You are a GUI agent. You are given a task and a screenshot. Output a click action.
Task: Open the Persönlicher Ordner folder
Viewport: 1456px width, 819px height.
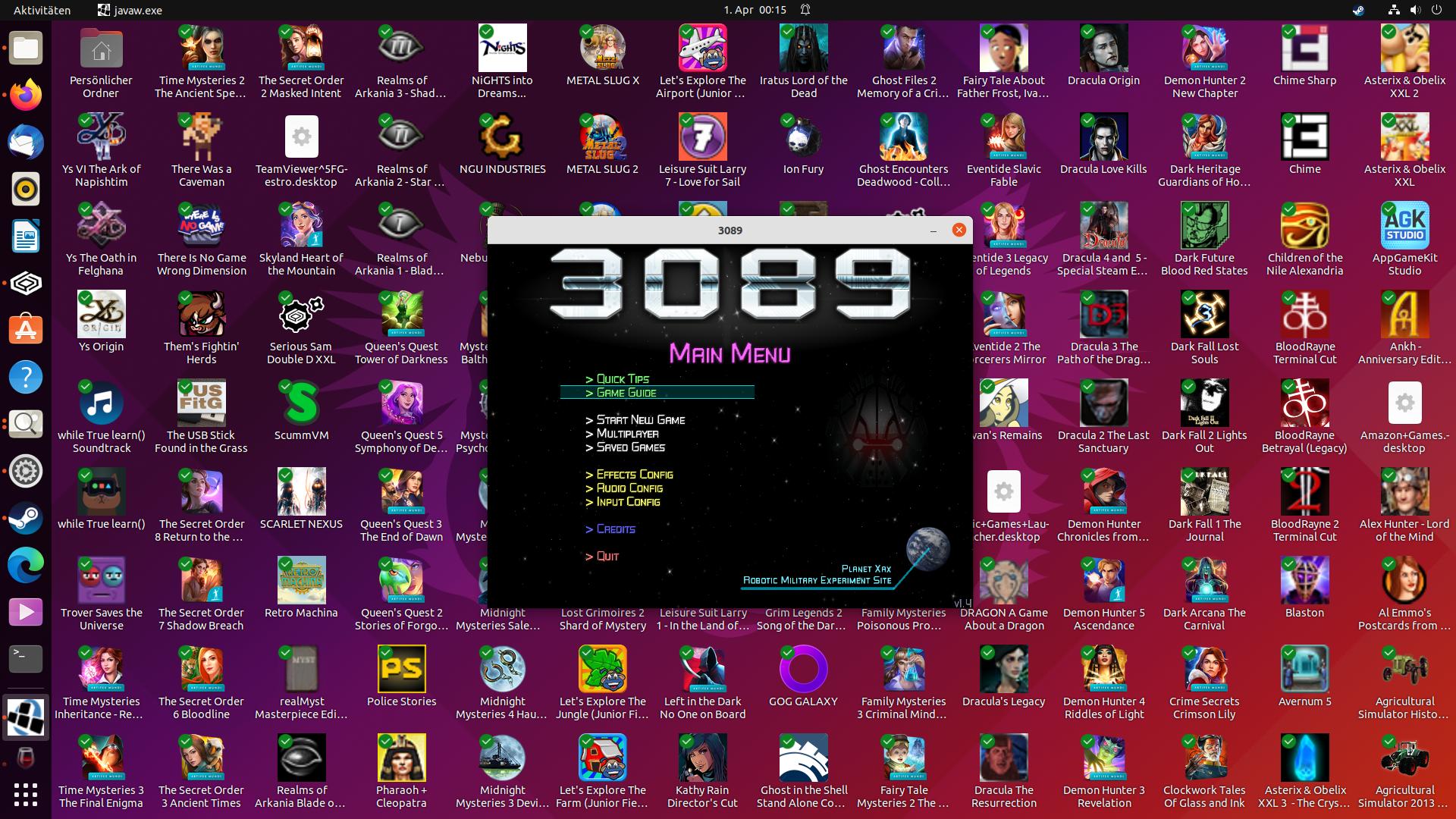[x=101, y=49]
